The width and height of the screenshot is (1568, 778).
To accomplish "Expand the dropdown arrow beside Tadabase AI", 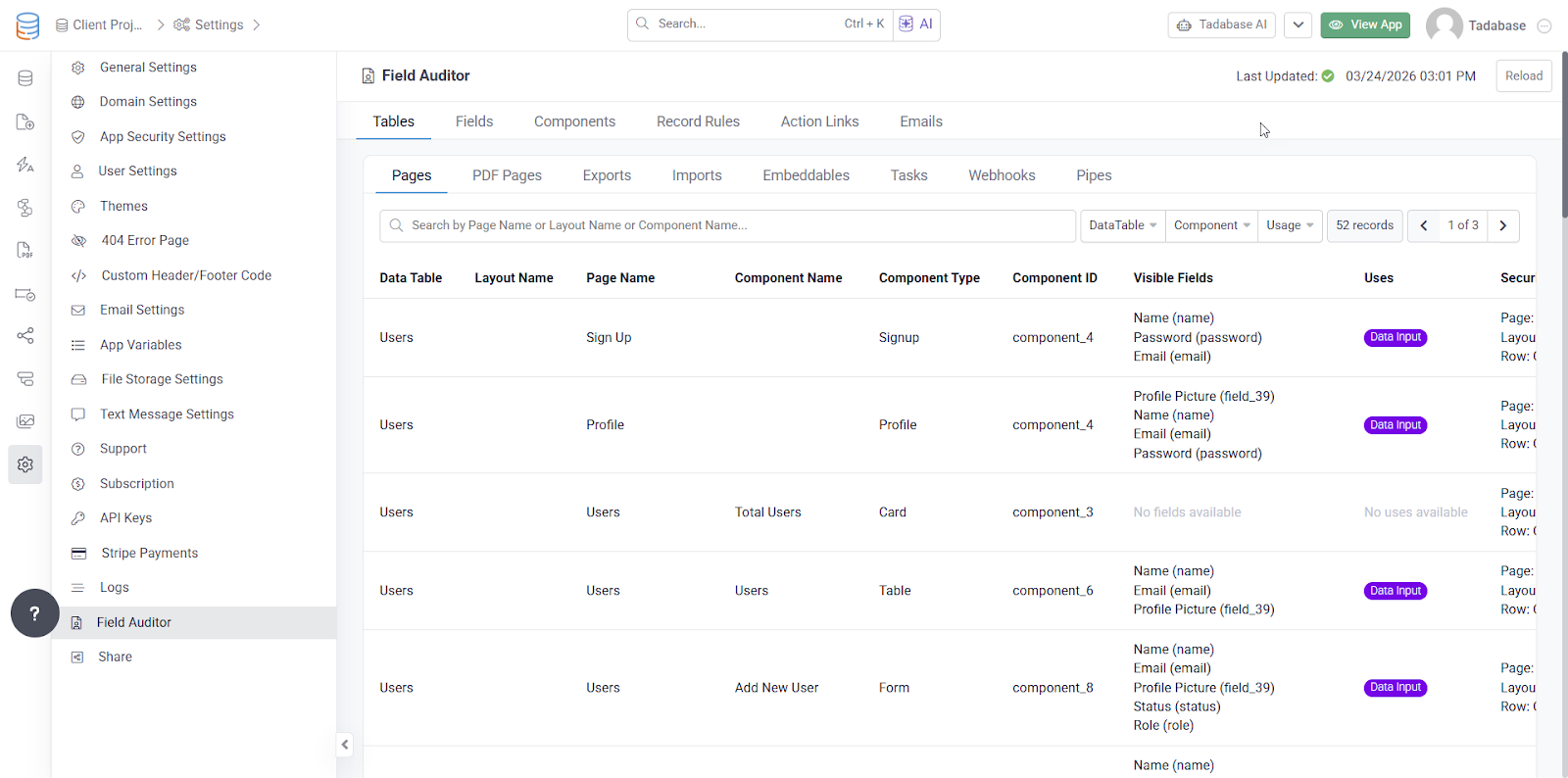I will (x=1298, y=25).
